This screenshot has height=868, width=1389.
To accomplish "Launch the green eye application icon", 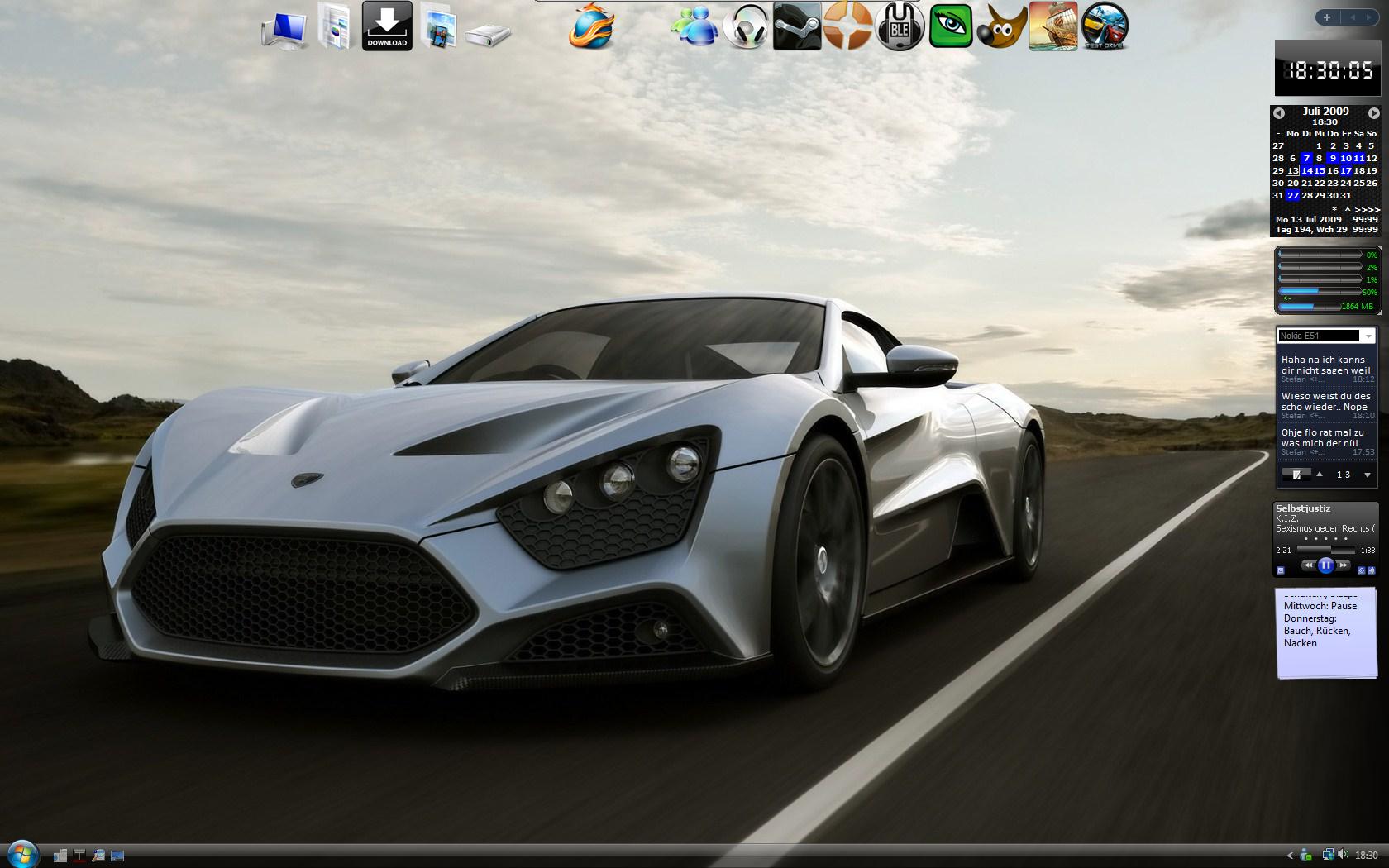I will 951,26.
